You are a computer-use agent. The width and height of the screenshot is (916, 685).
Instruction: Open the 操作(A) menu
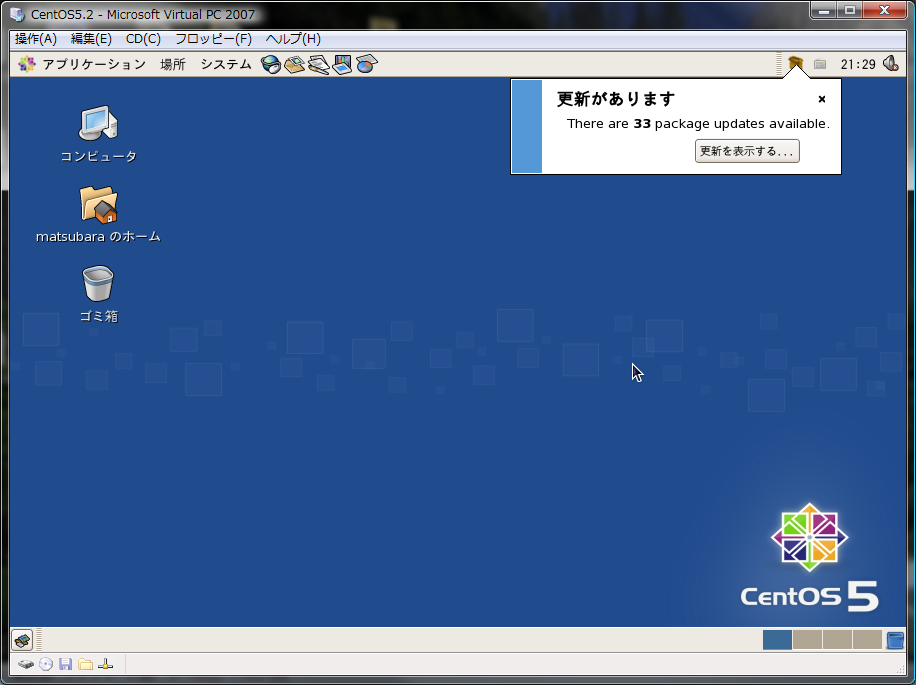pyautogui.click(x=36, y=39)
